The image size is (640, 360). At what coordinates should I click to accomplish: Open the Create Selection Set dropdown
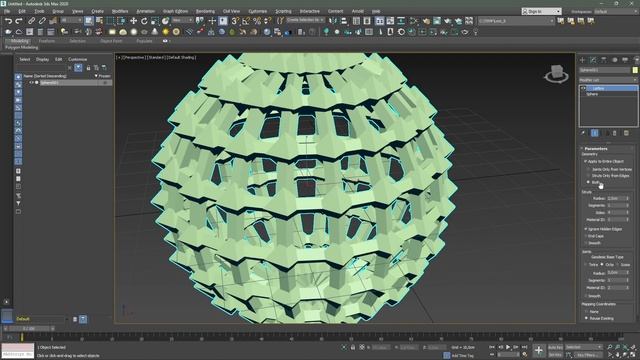click(305, 20)
